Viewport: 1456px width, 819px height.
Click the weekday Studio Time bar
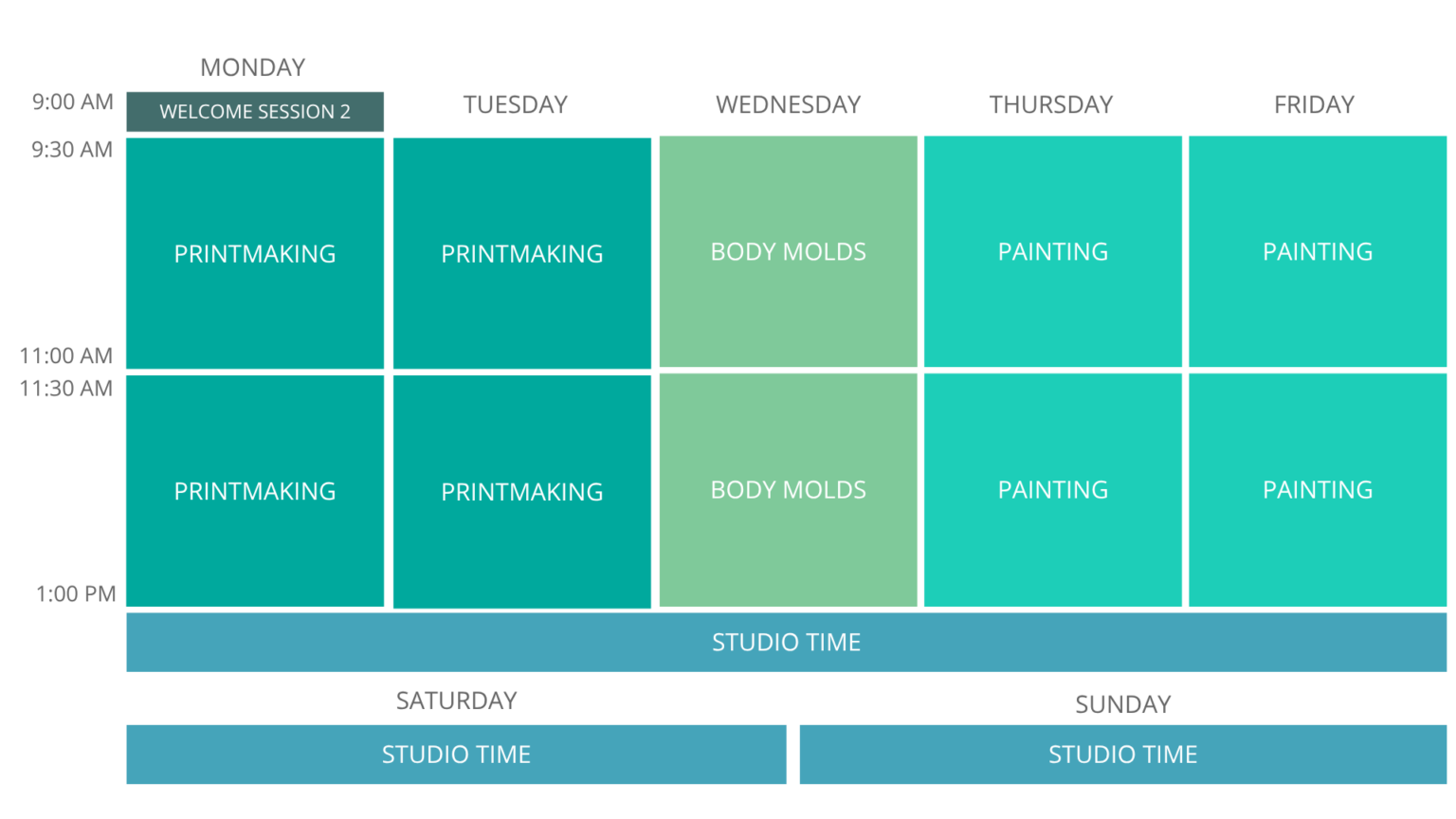pos(786,643)
